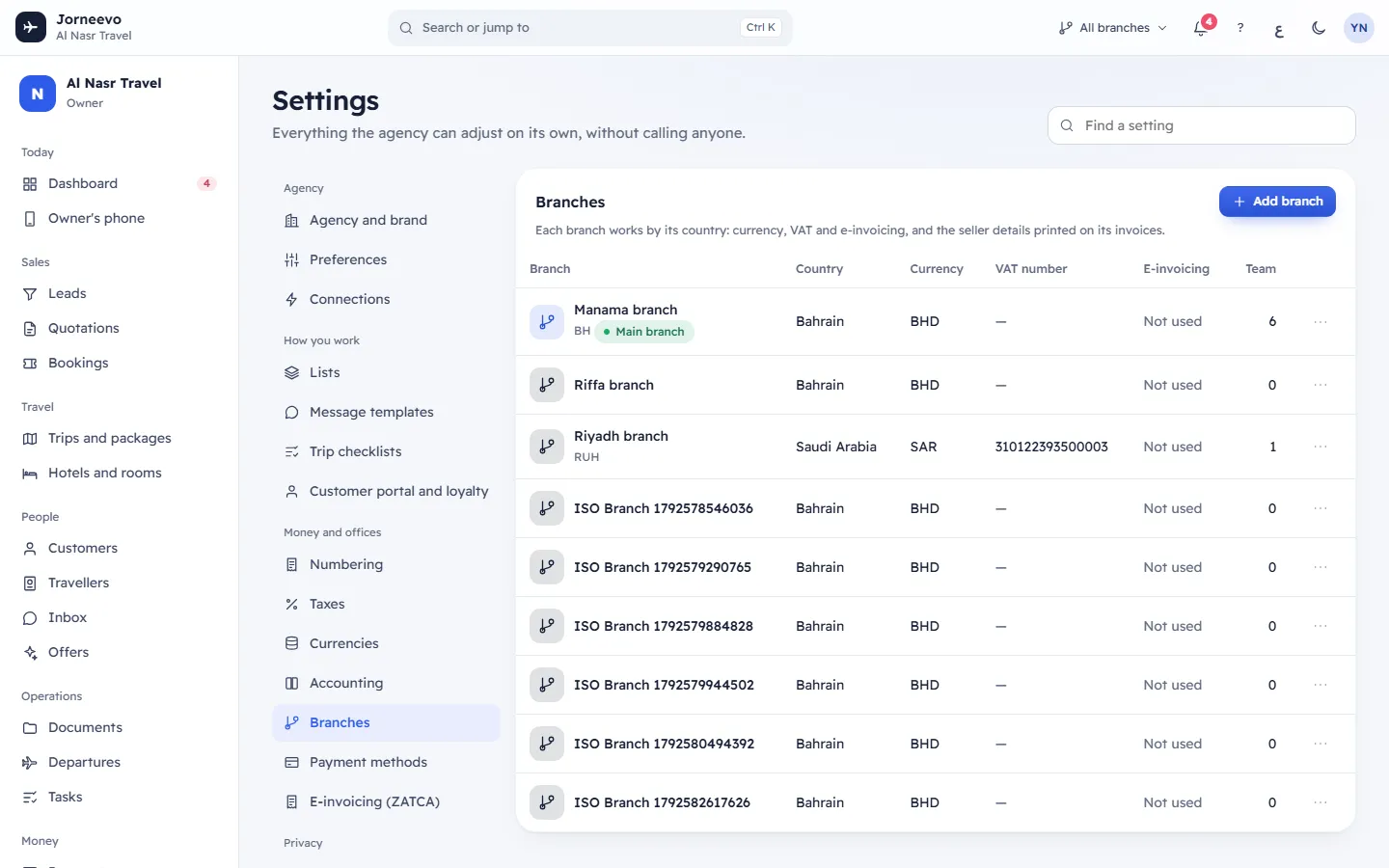Expand the All branches selector
Viewport: 1389px width, 868px height.
[x=1112, y=28]
